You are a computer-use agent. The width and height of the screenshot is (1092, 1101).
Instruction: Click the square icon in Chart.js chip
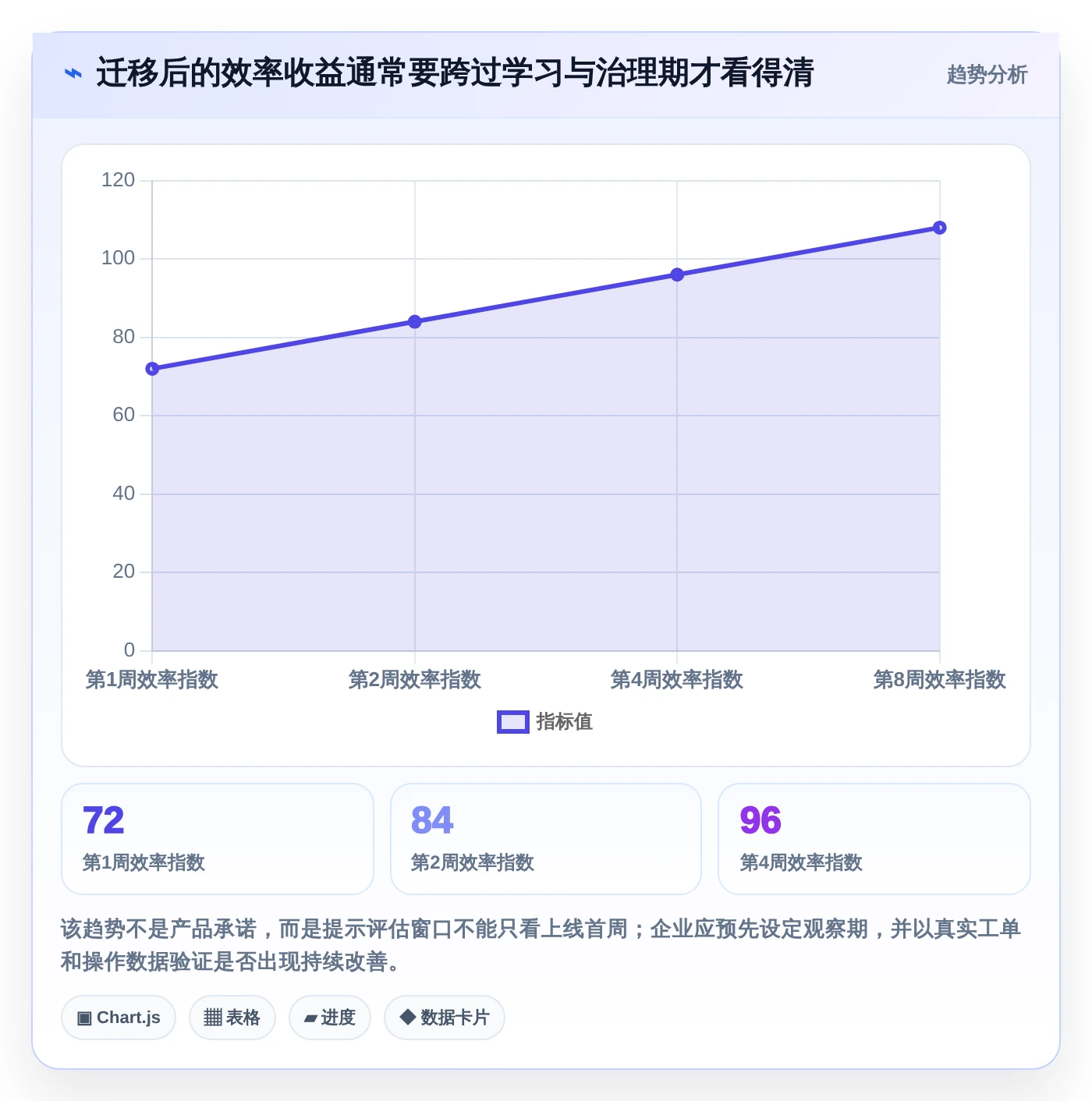tap(84, 1018)
